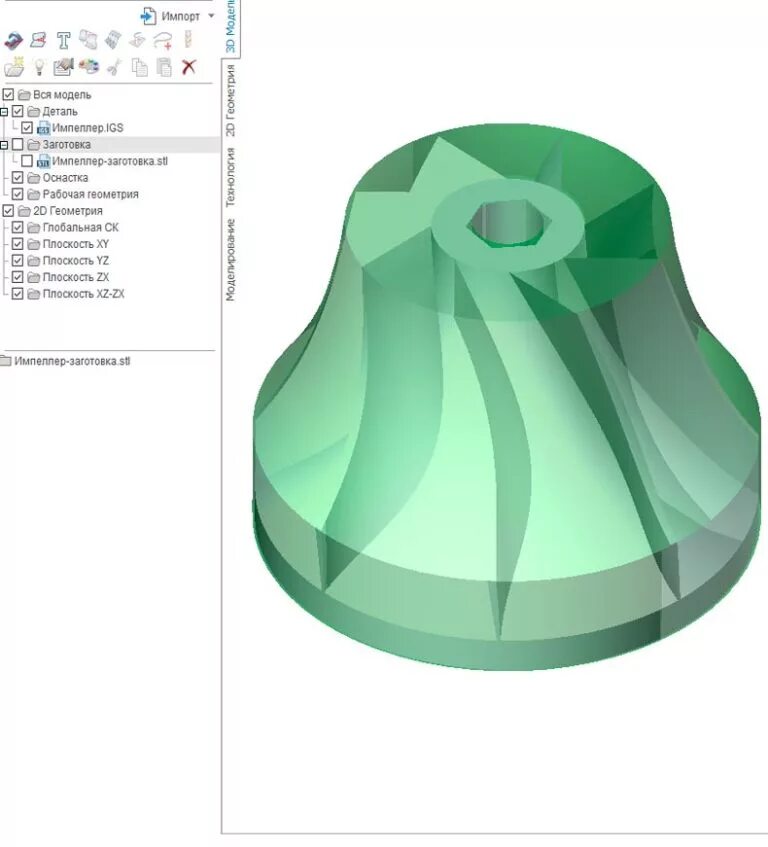The width and height of the screenshot is (768, 847).
Task: Select the 2D Геометрия tree node label
Action: click(68, 211)
